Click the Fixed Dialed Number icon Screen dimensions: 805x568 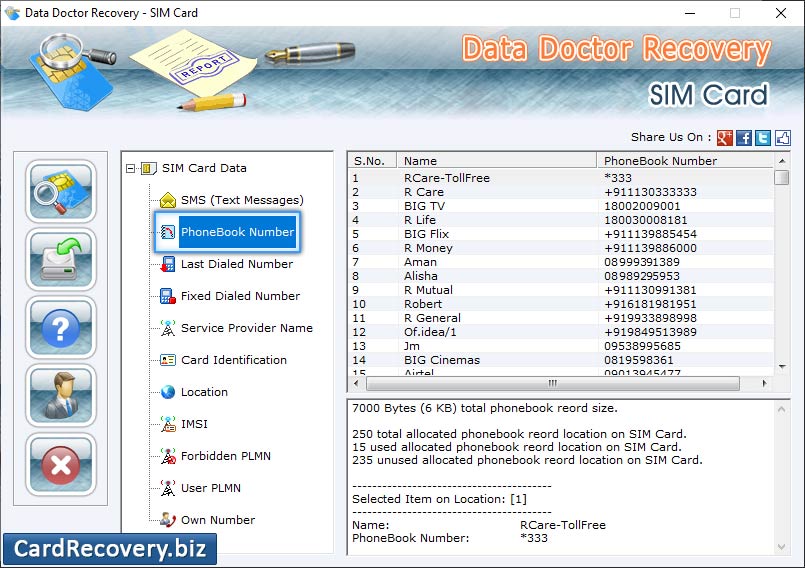(168, 296)
